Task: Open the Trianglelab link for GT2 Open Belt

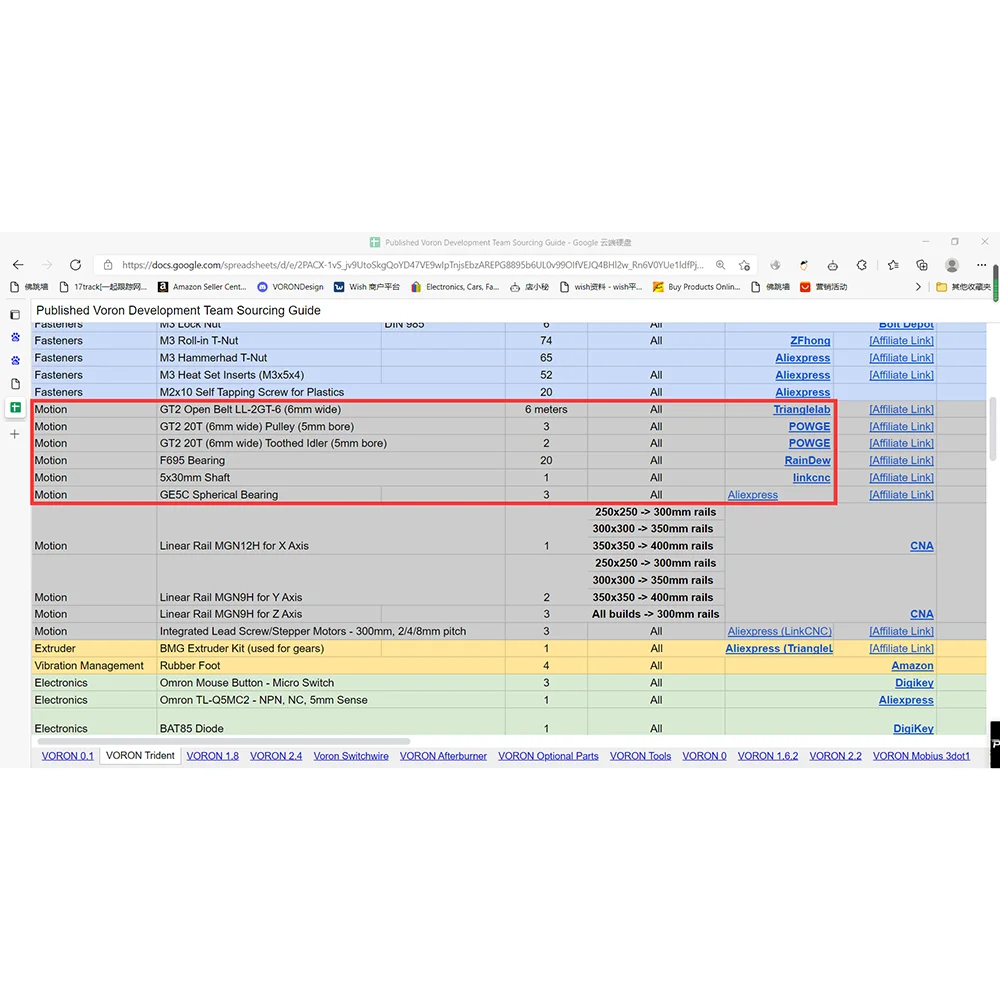Action: 802,409
